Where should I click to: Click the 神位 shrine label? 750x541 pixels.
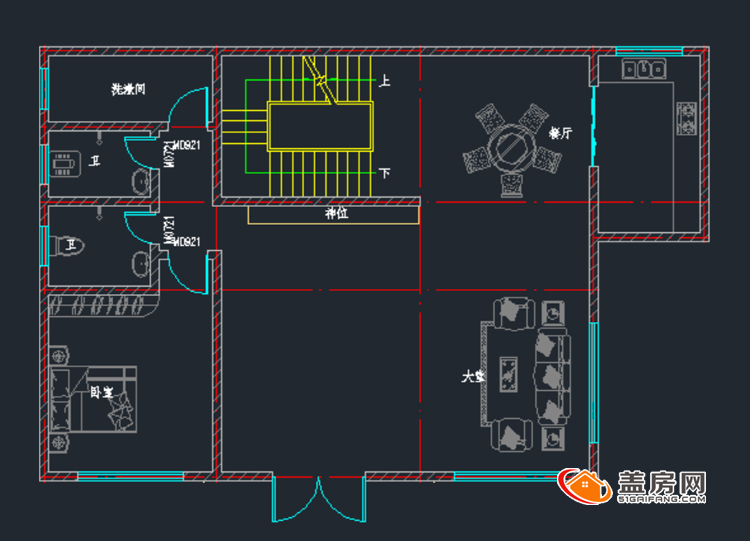[x=336, y=213]
